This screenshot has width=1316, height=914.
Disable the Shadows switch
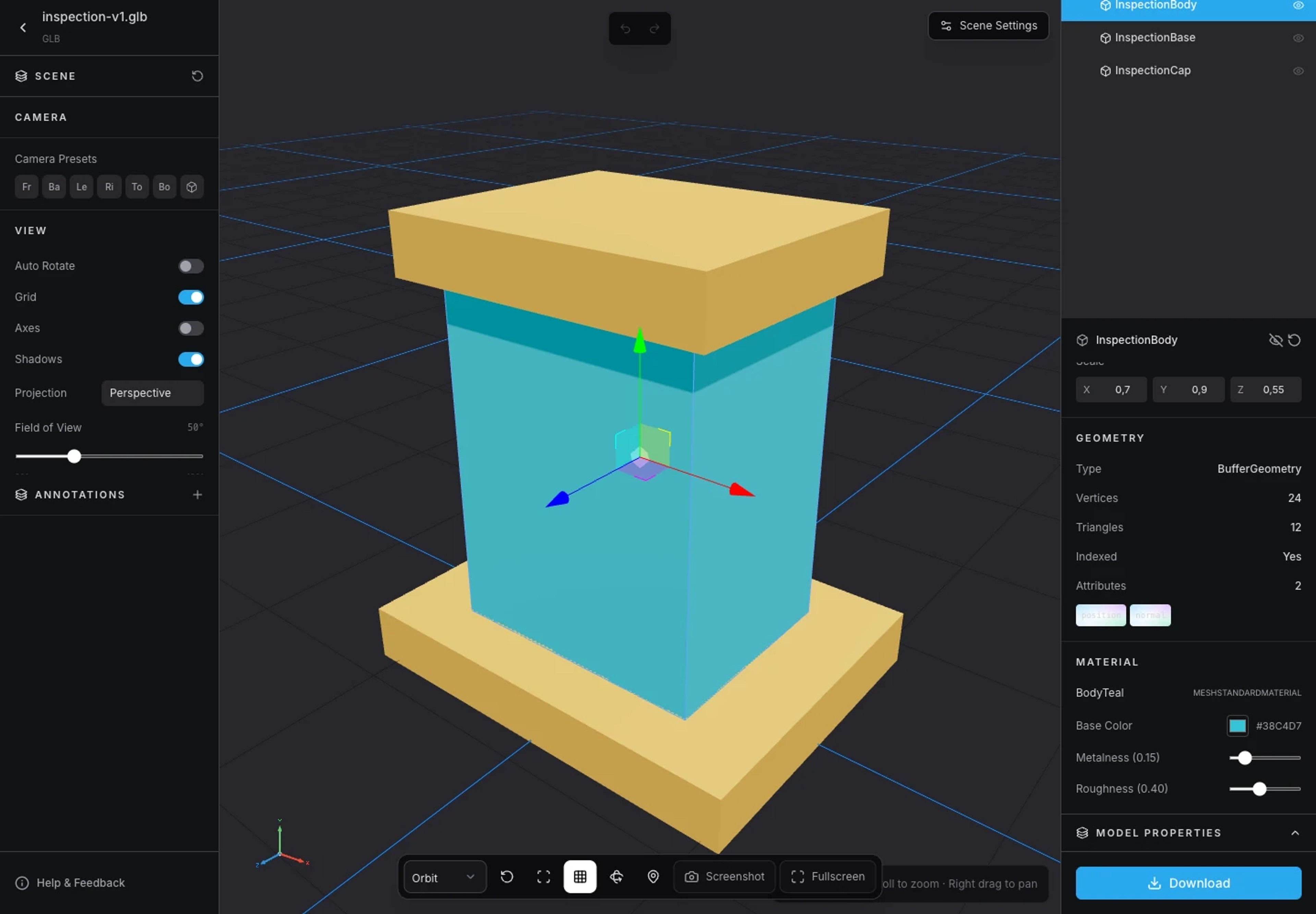tap(191, 359)
